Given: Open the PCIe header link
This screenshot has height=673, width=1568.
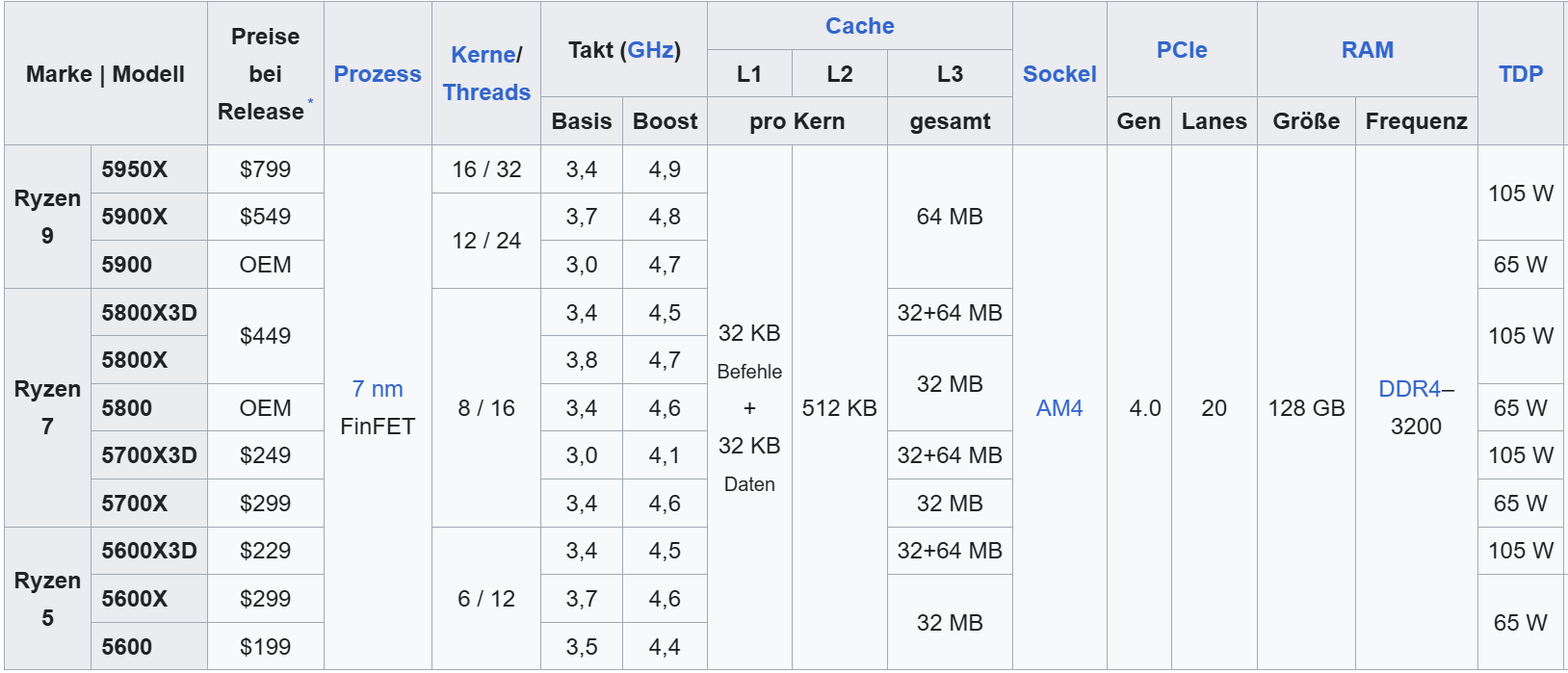Looking at the screenshot, I should (1181, 50).
